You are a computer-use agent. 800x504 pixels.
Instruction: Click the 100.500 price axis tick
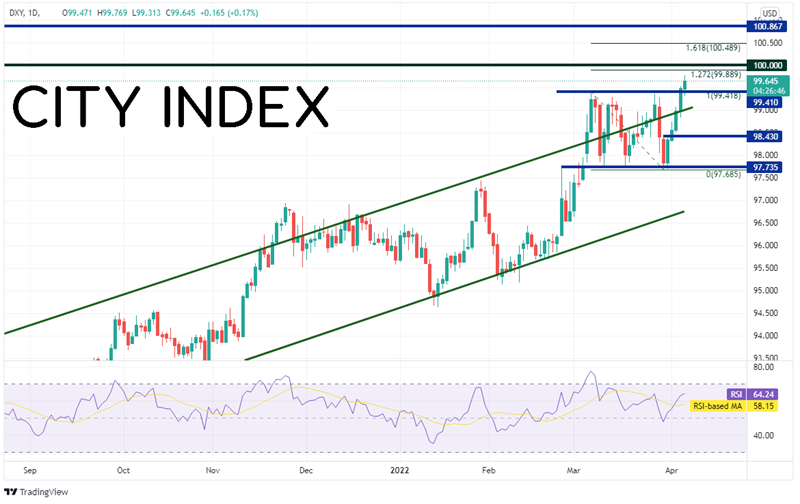tap(767, 43)
